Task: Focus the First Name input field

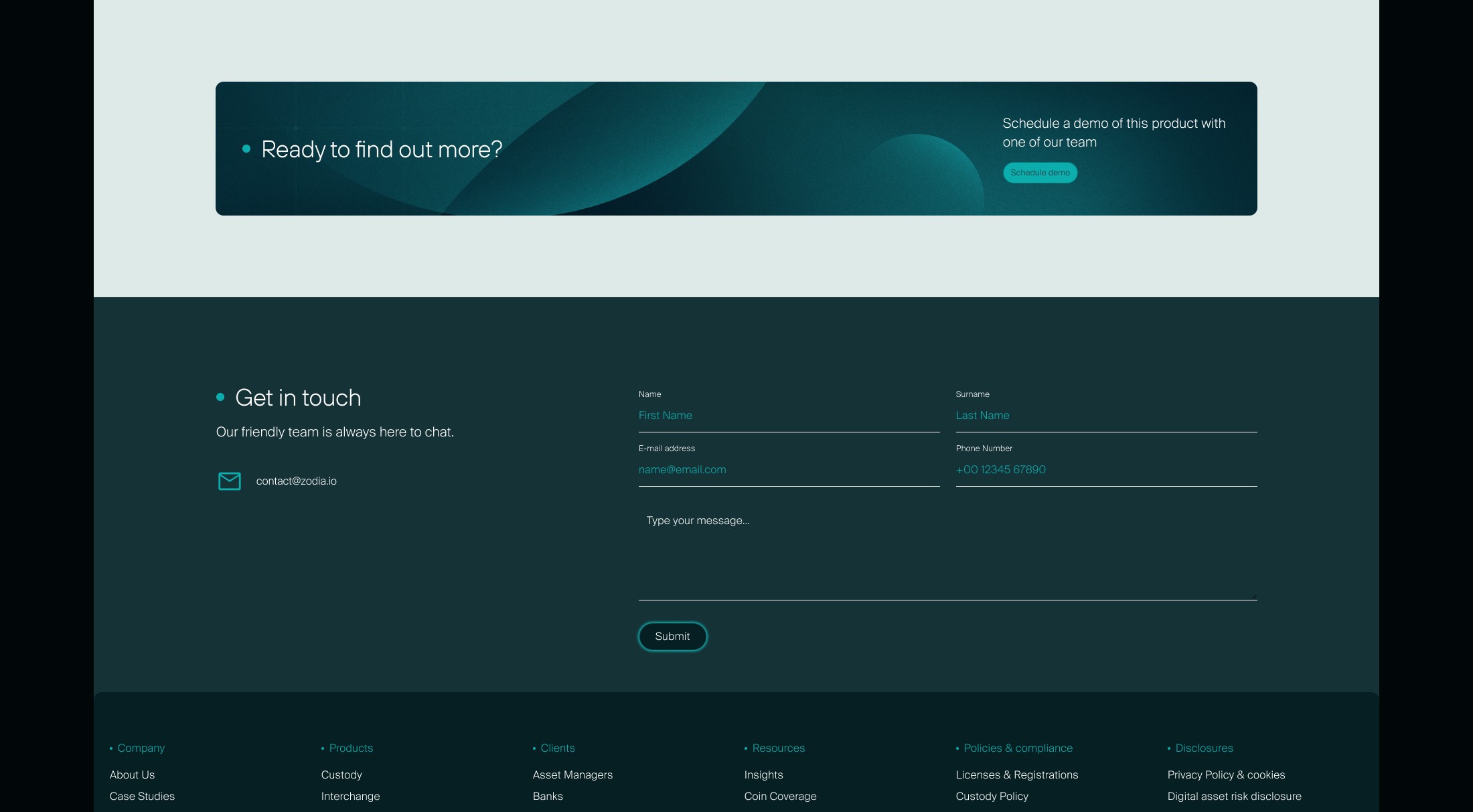Action: (788, 416)
